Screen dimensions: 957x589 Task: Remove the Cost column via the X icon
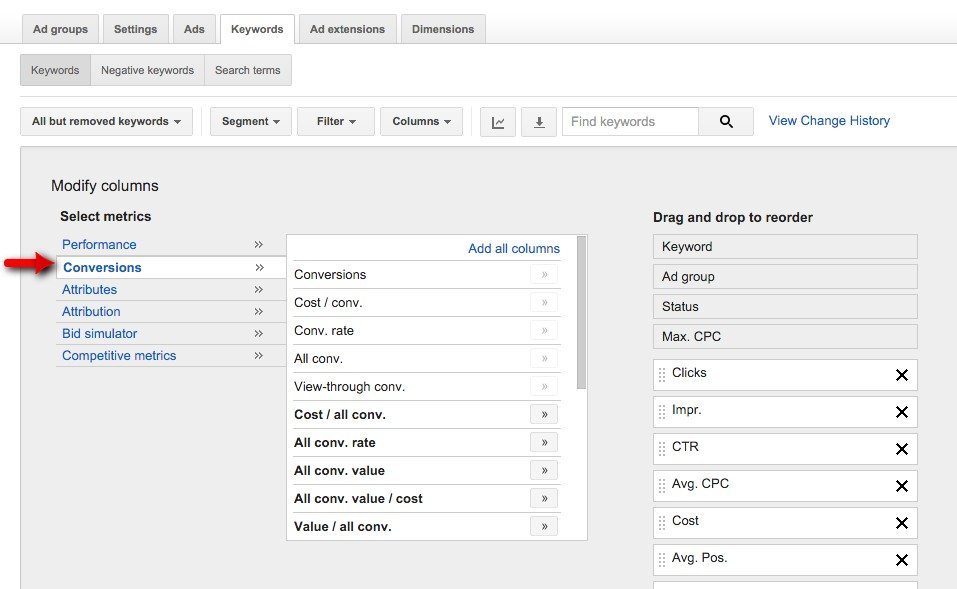(899, 522)
